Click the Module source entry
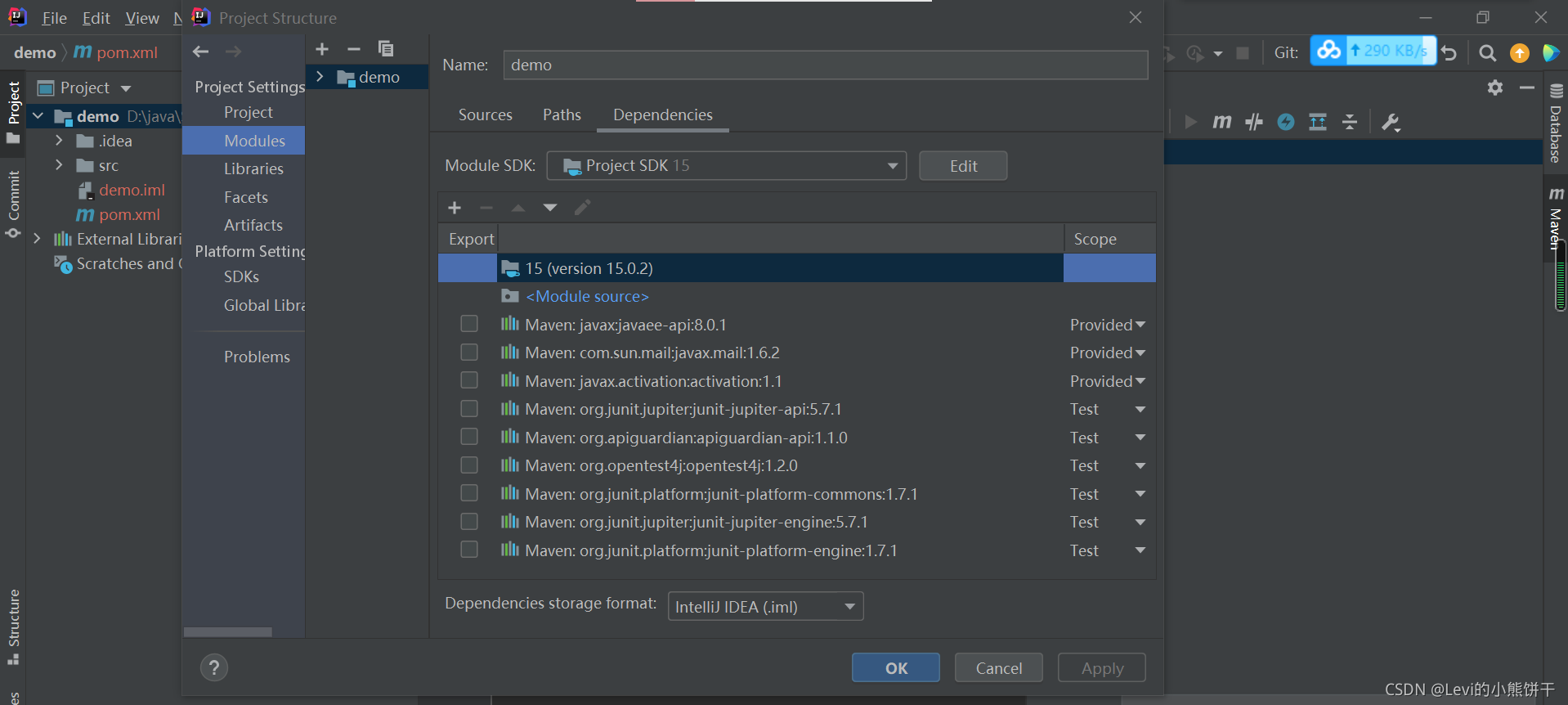The image size is (1568, 705). (587, 296)
